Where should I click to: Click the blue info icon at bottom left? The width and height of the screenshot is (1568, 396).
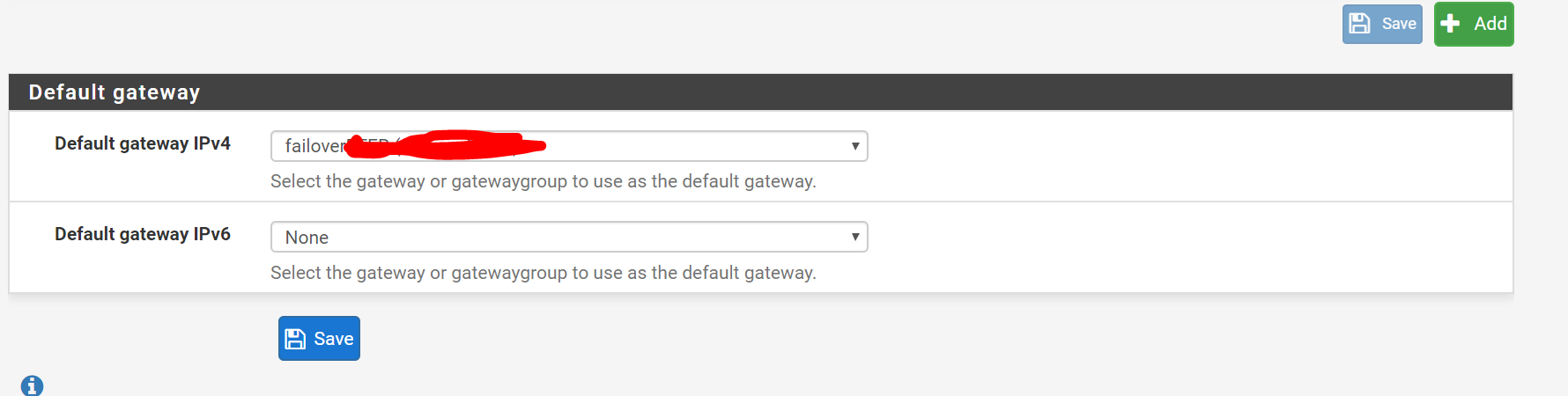coord(32,385)
